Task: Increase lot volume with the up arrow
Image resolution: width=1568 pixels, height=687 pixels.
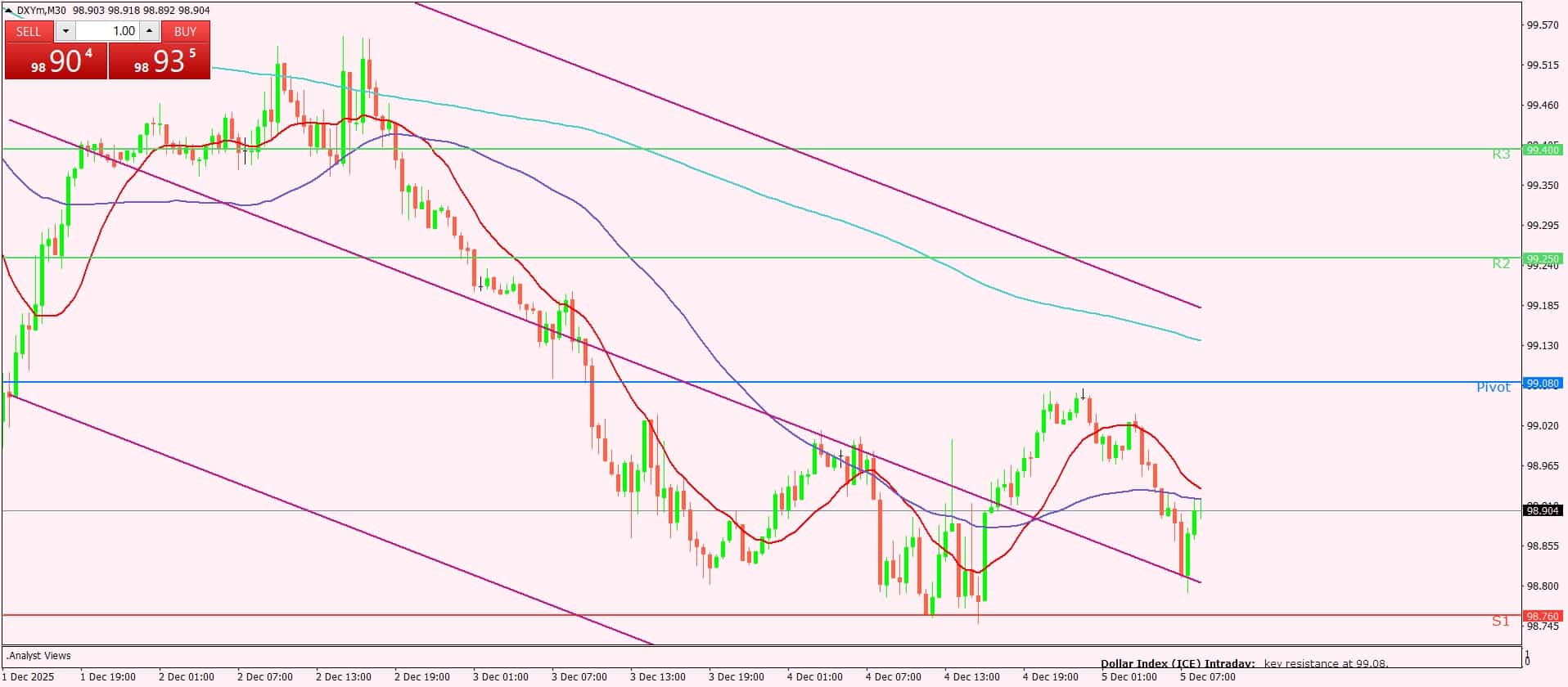Action: point(150,31)
